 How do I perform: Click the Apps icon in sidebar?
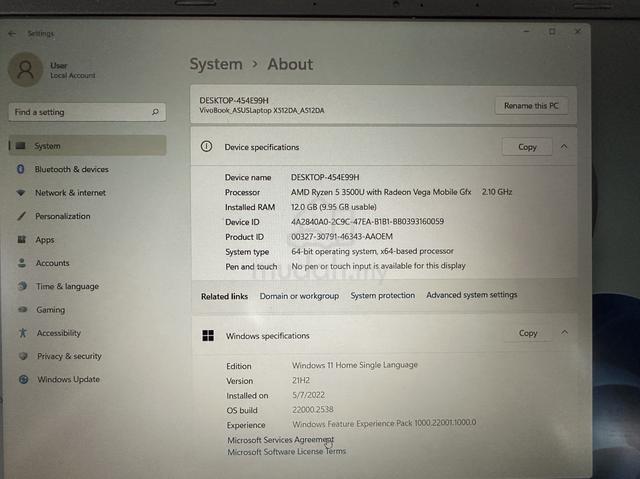coord(22,240)
